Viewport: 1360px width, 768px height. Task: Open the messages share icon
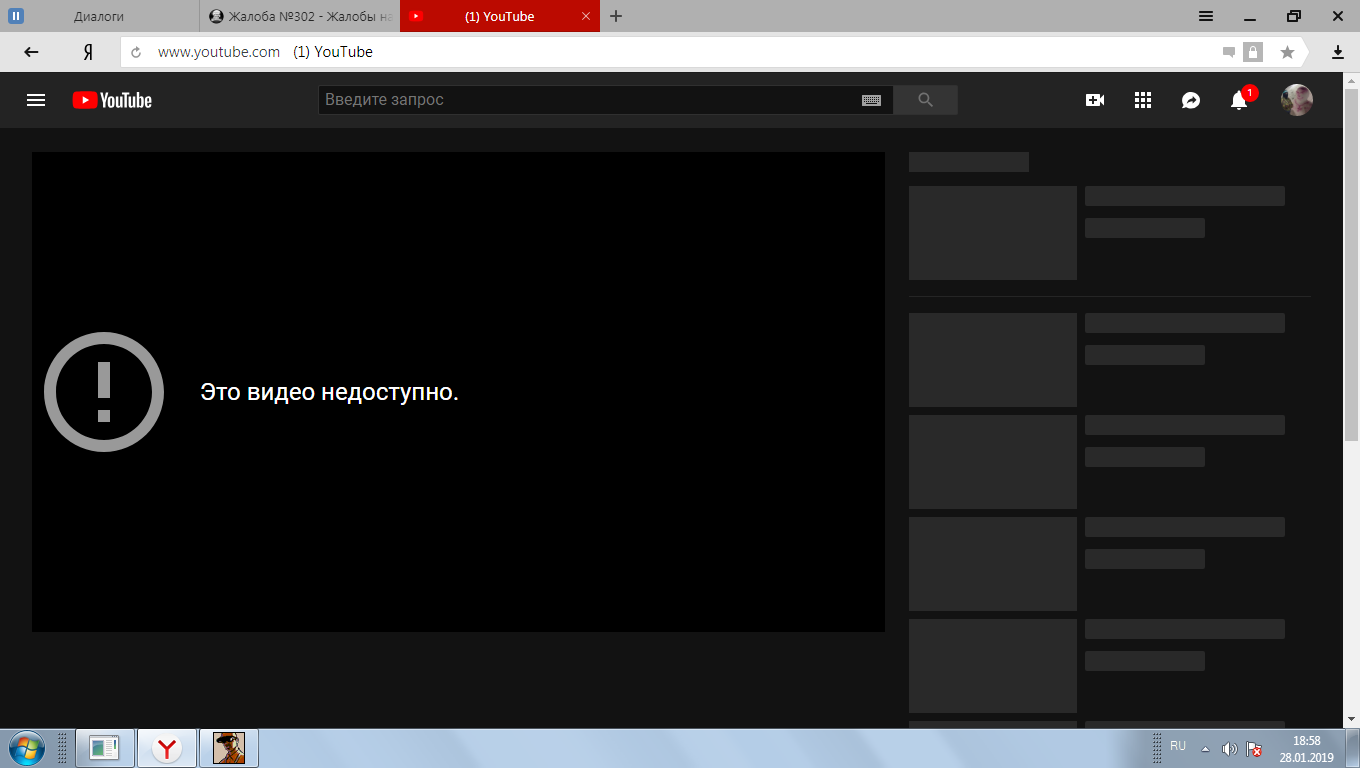1191,100
